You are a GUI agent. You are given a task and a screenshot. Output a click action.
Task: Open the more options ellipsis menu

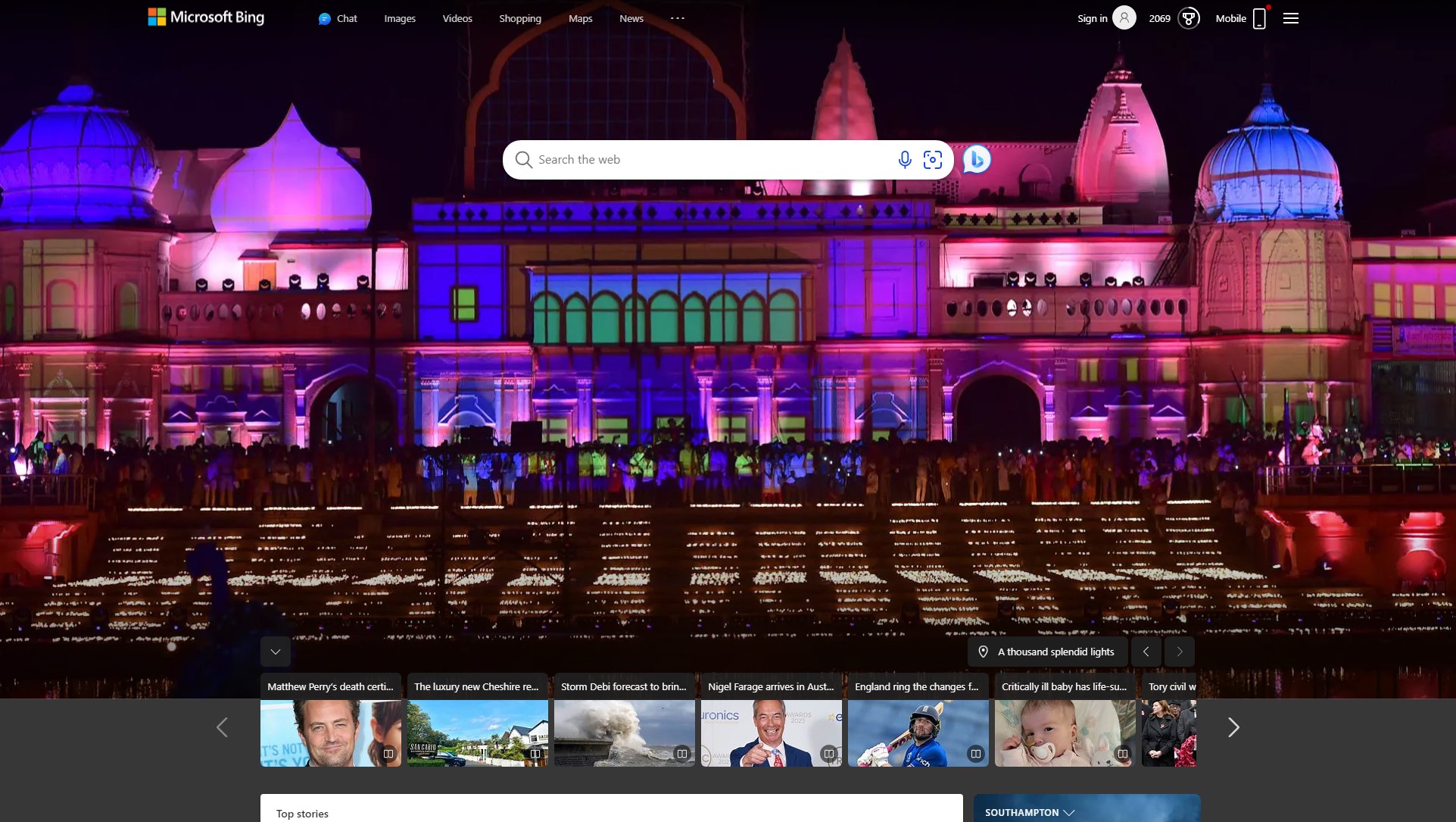pyautogui.click(x=678, y=18)
